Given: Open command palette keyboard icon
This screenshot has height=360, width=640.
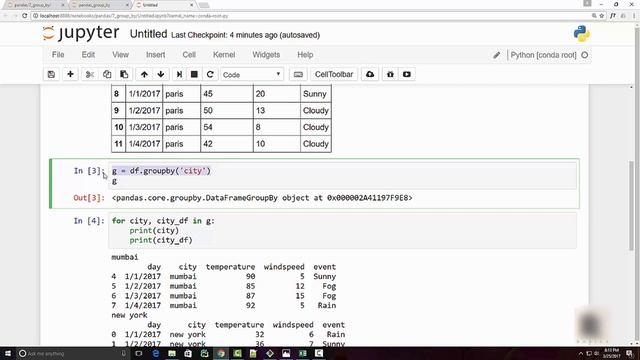Looking at the screenshot, I should pyautogui.click(x=298, y=74).
